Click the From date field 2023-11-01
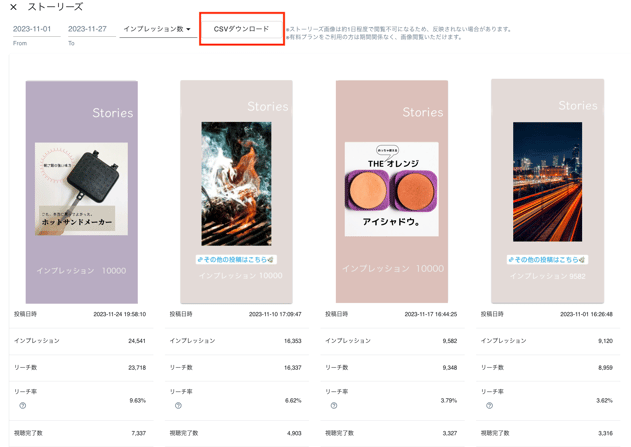The width and height of the screenshot is (631, 447). 33,30
